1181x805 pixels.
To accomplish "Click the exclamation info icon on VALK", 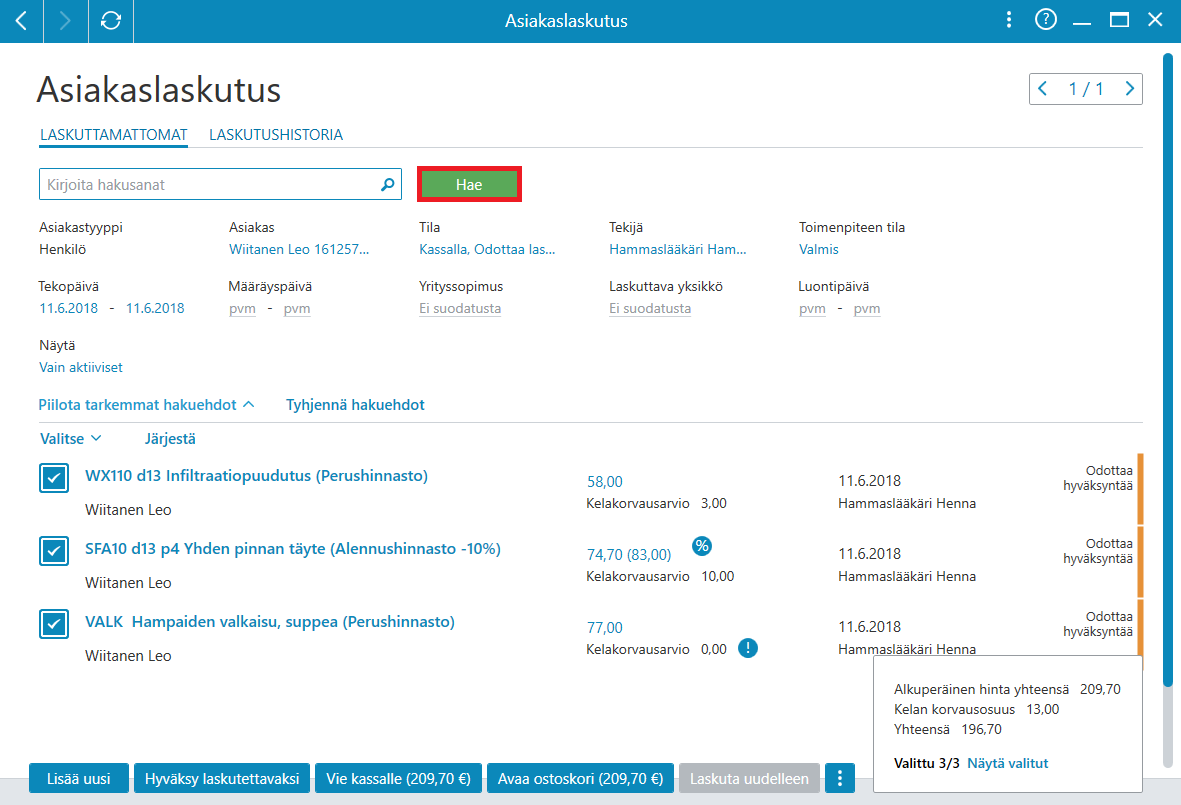I will coord(747,648).
